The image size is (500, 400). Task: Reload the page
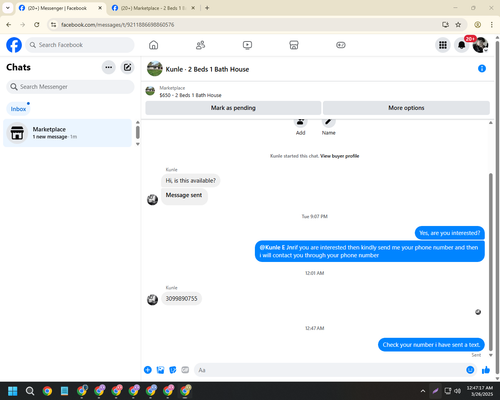tap(37, 25)
